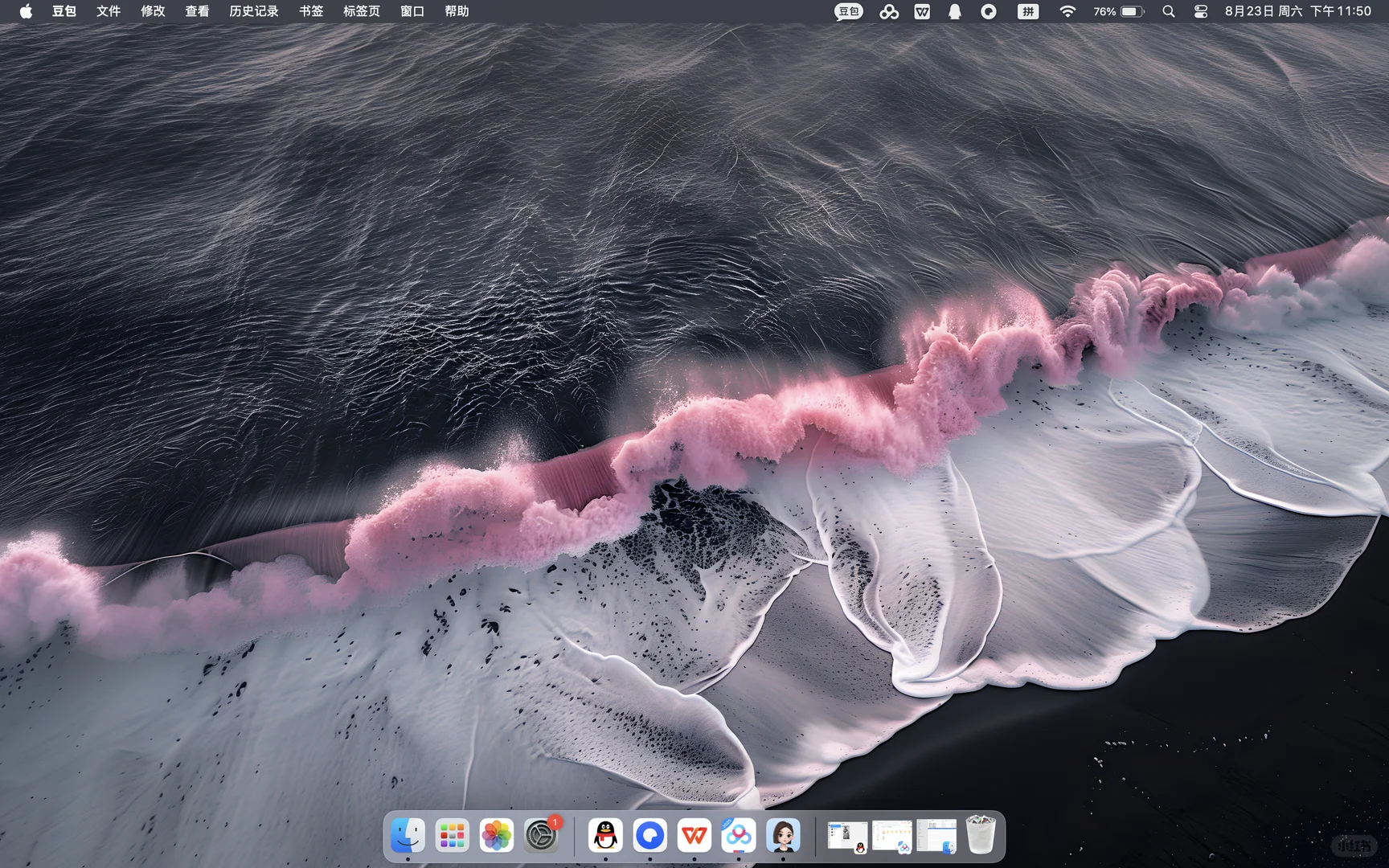Open System Settings with the update badge
Image resolution: width=1389 pixels, height=868 pixels.
542,836
